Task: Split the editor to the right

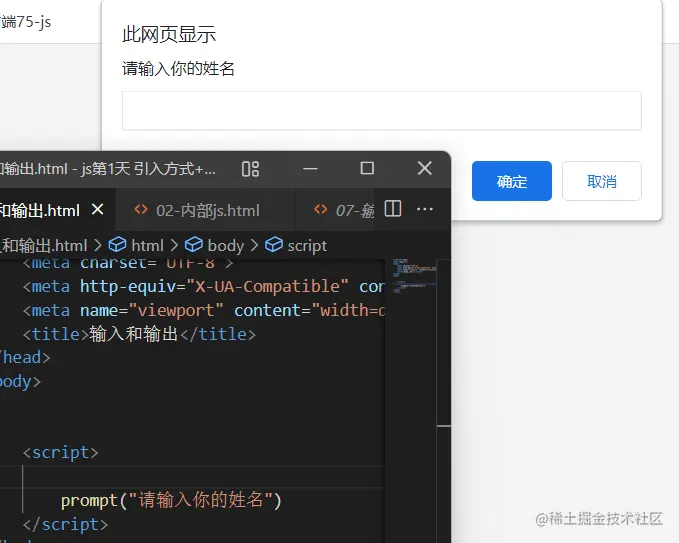Action: point(393,209)
